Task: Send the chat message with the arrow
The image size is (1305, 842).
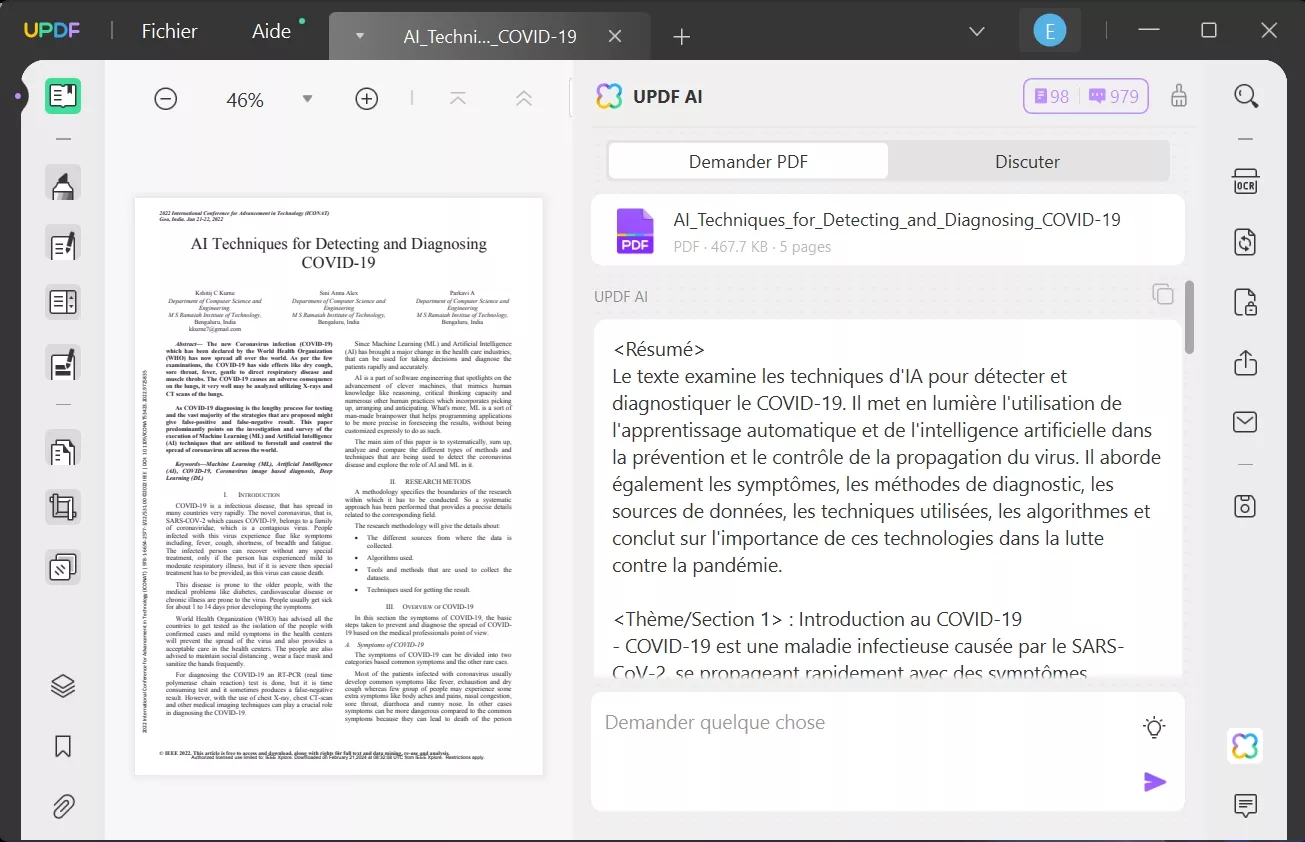Action: tap(1155, 782)
